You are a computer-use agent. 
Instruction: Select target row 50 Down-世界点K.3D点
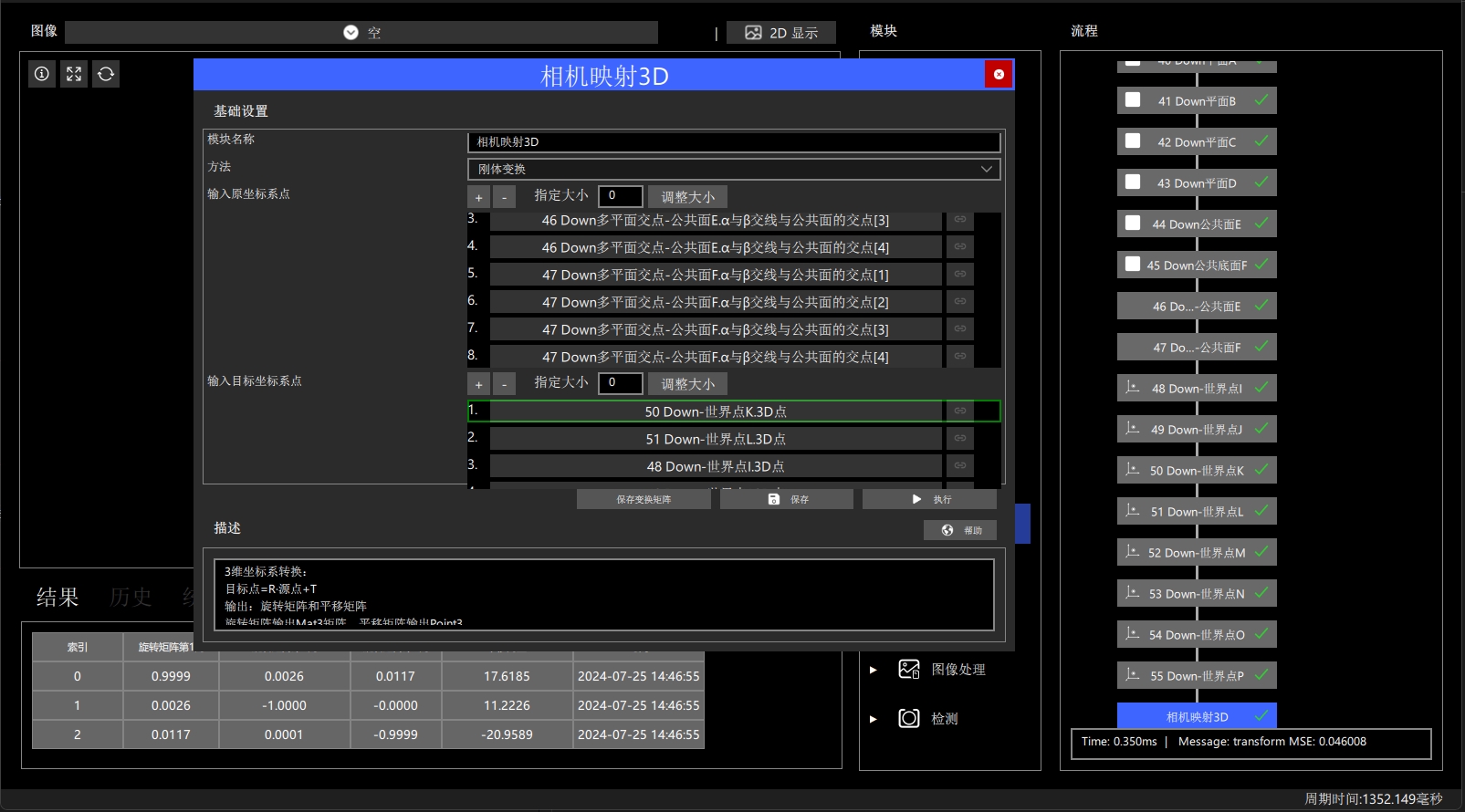pyautogui.click(x=716, y=411)
